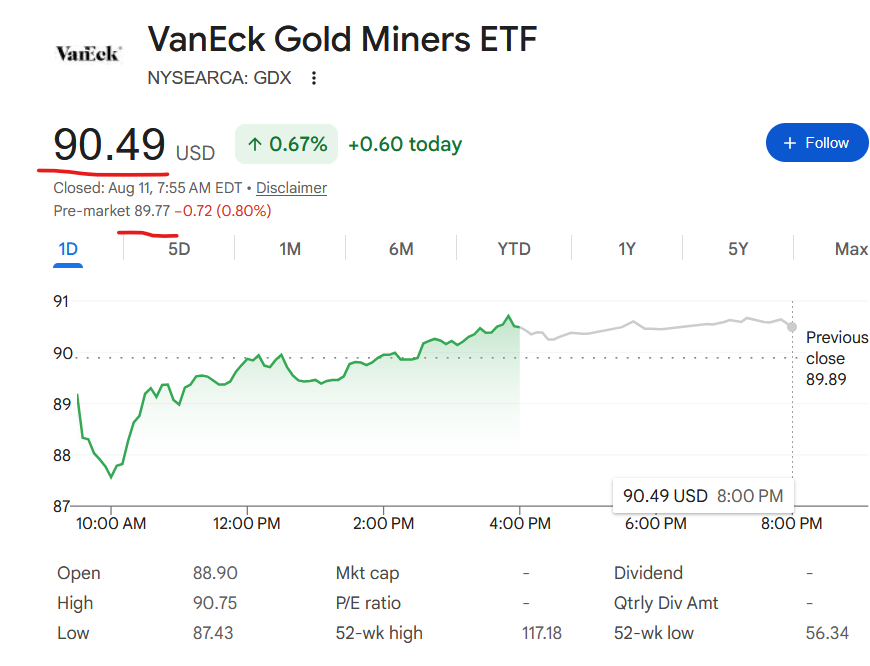Click the VanEck logo

pyautogui.click(x=88, y=54)
